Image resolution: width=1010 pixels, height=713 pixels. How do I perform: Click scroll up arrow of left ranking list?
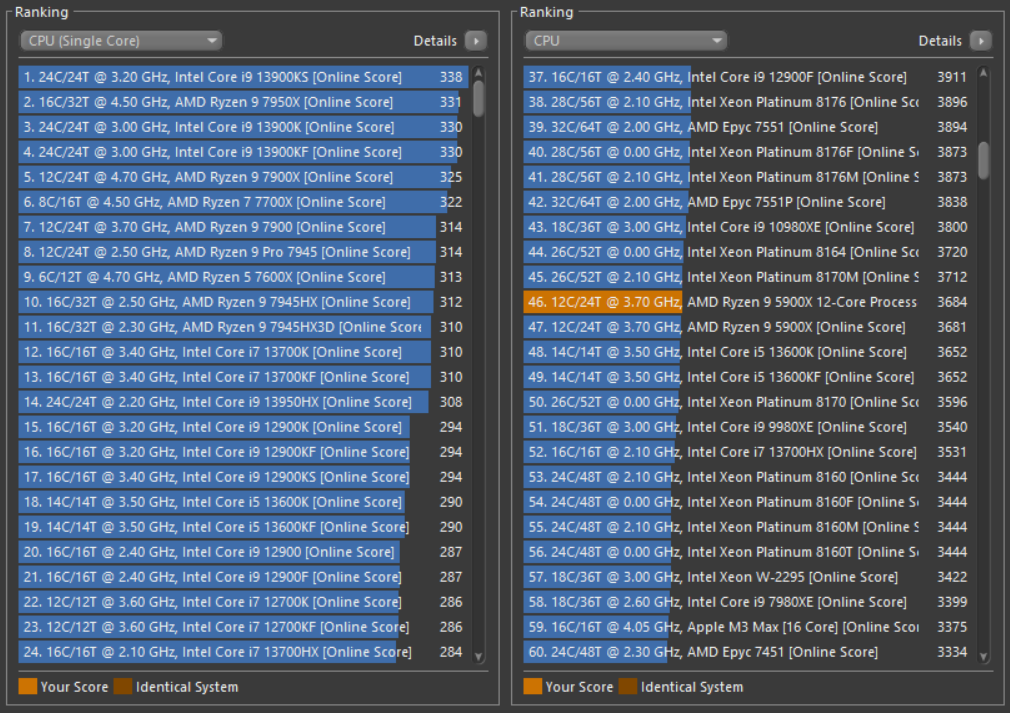(478, 73)
